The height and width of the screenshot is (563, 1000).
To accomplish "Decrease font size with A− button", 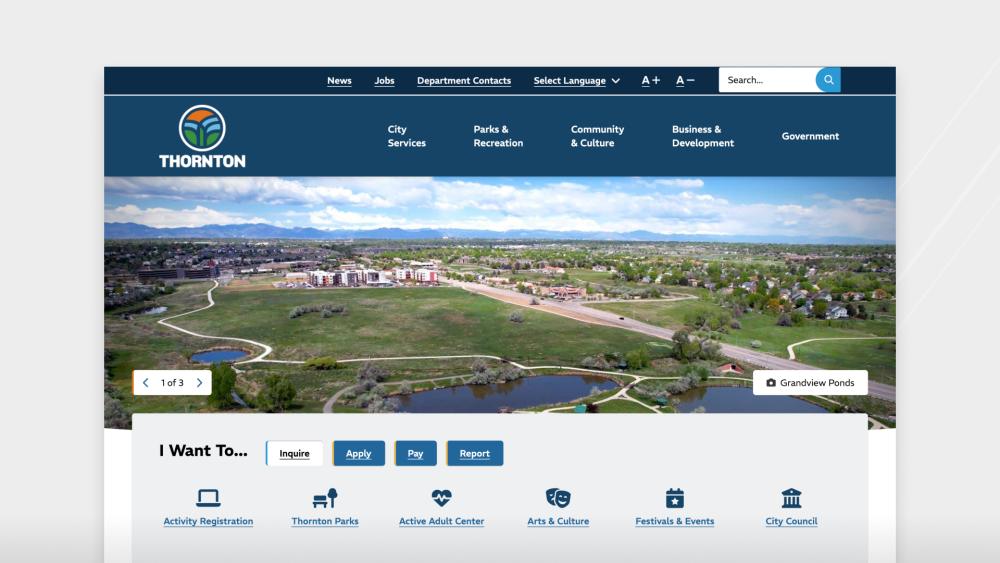I will click(x=685, y=81).
